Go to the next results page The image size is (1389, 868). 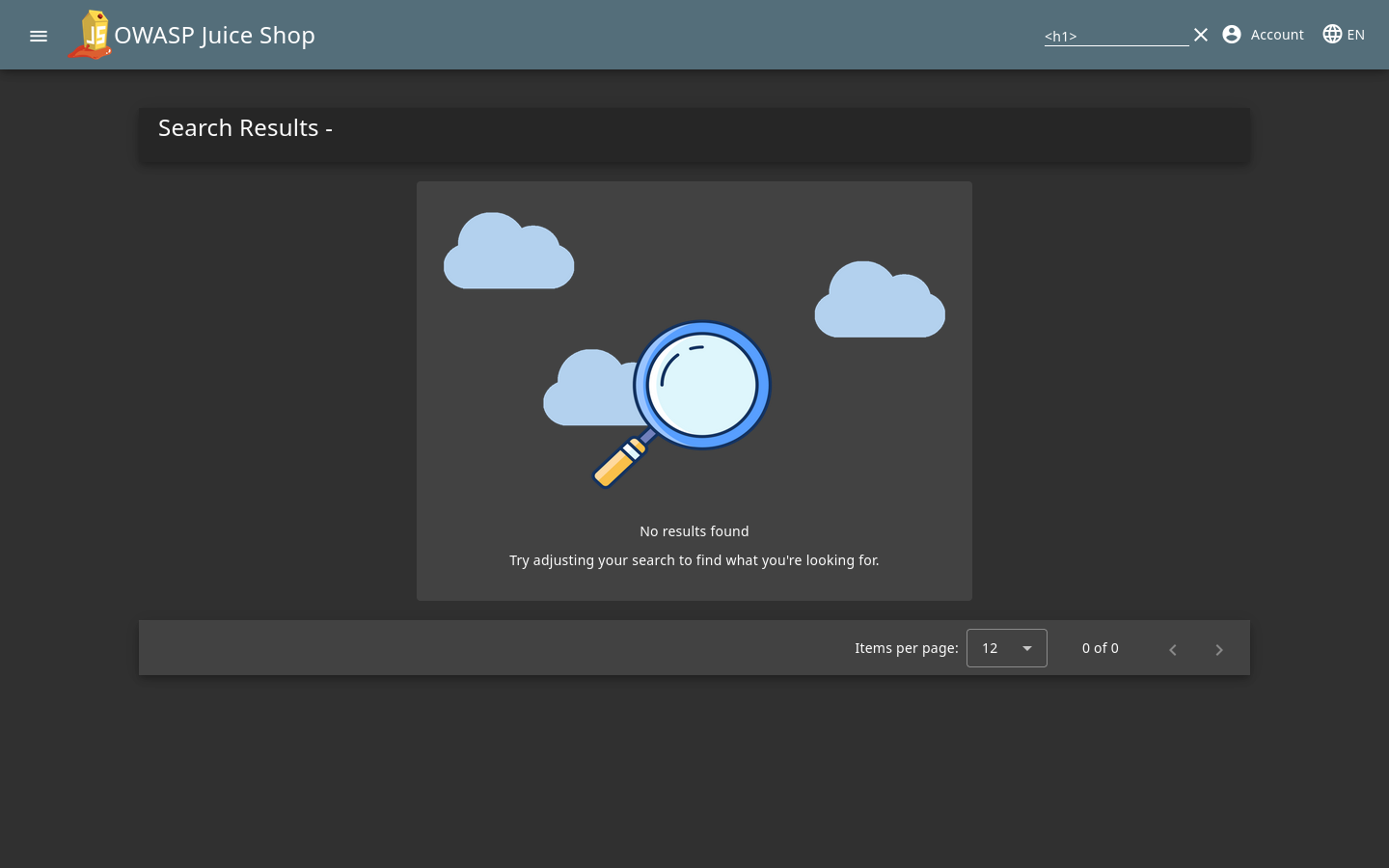(x=1219, y=649)
